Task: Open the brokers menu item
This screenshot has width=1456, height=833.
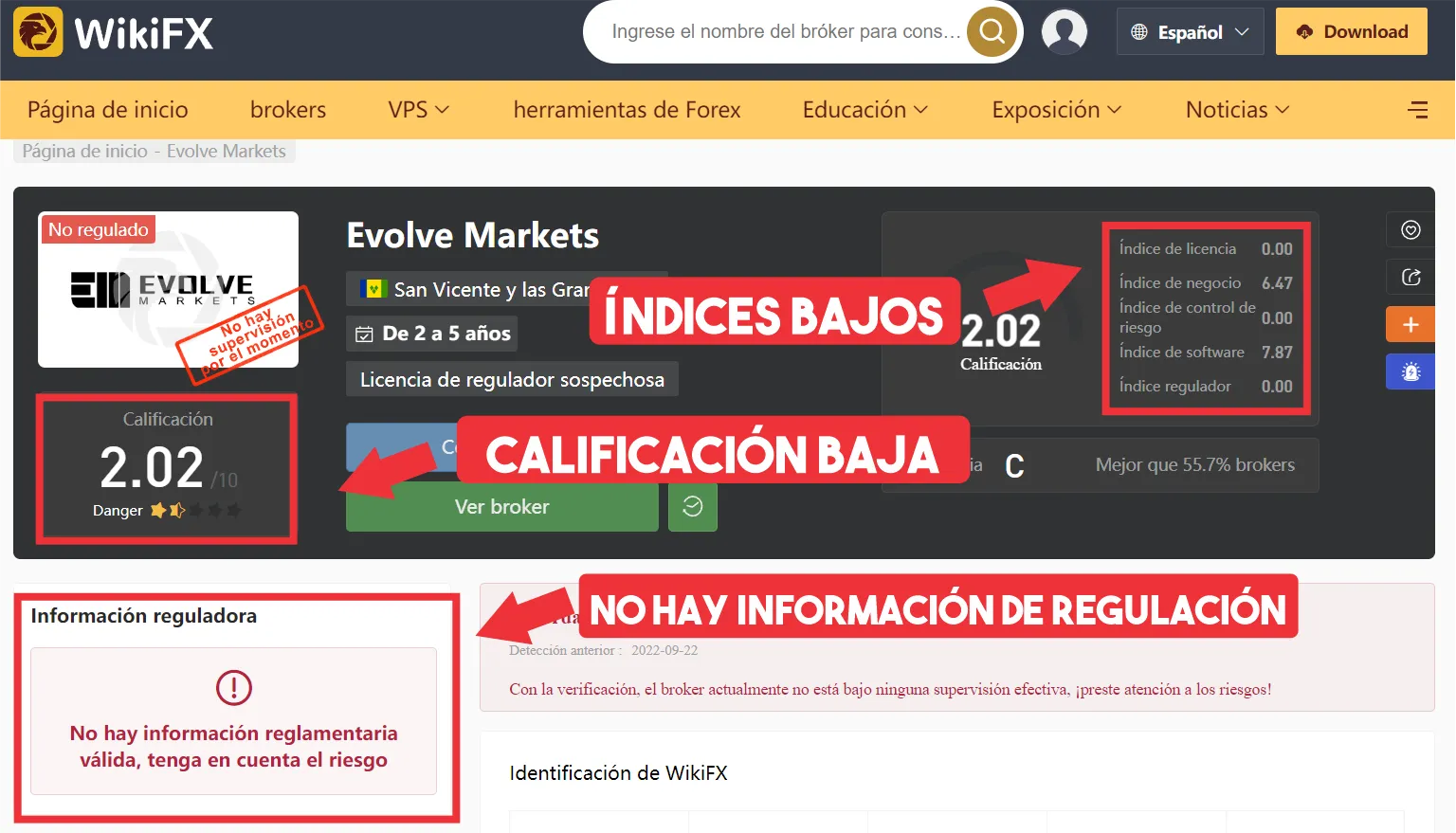Action: 288,110
